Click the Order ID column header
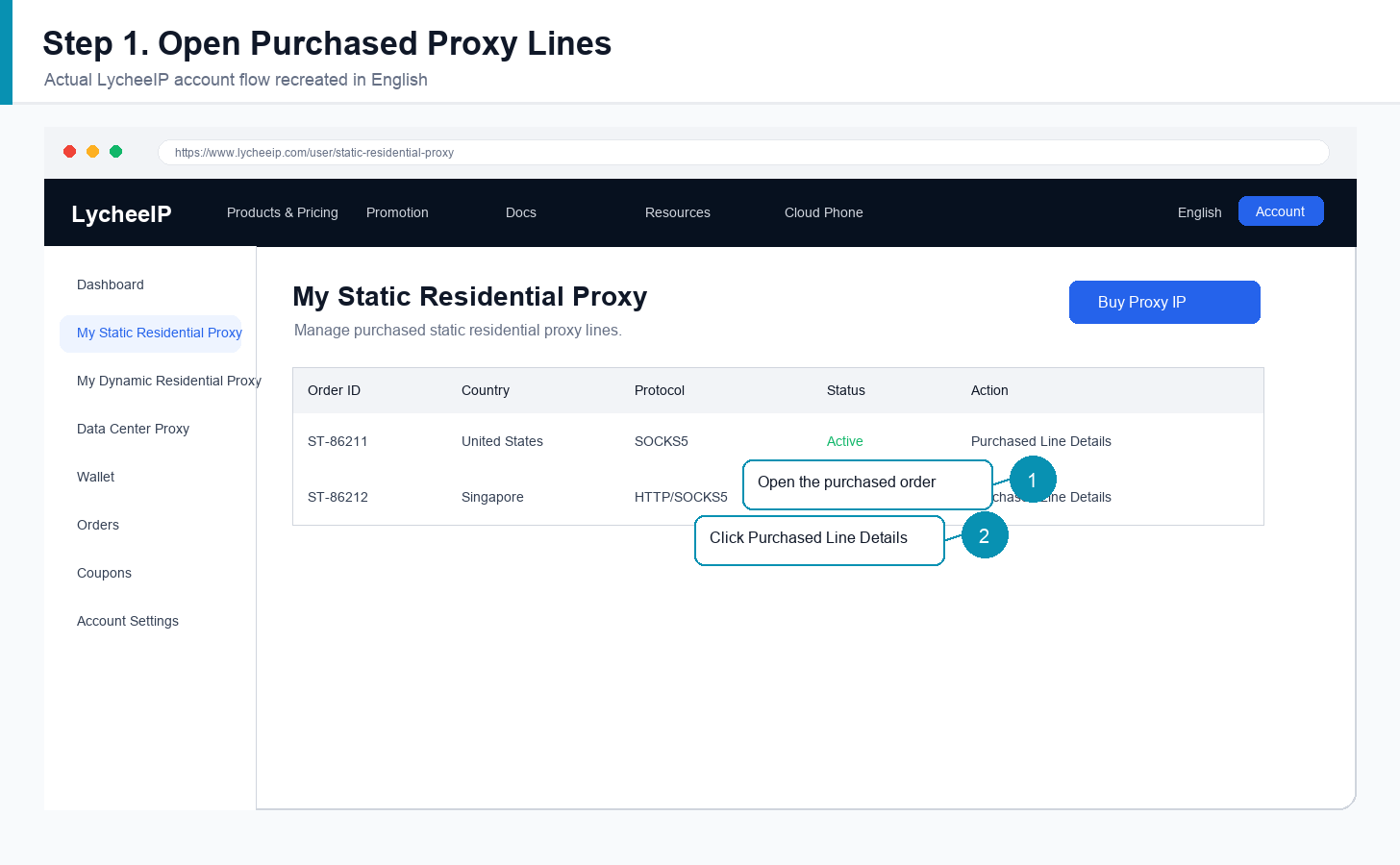Viewport: 1400px width, 865px height. pos(334,390)
